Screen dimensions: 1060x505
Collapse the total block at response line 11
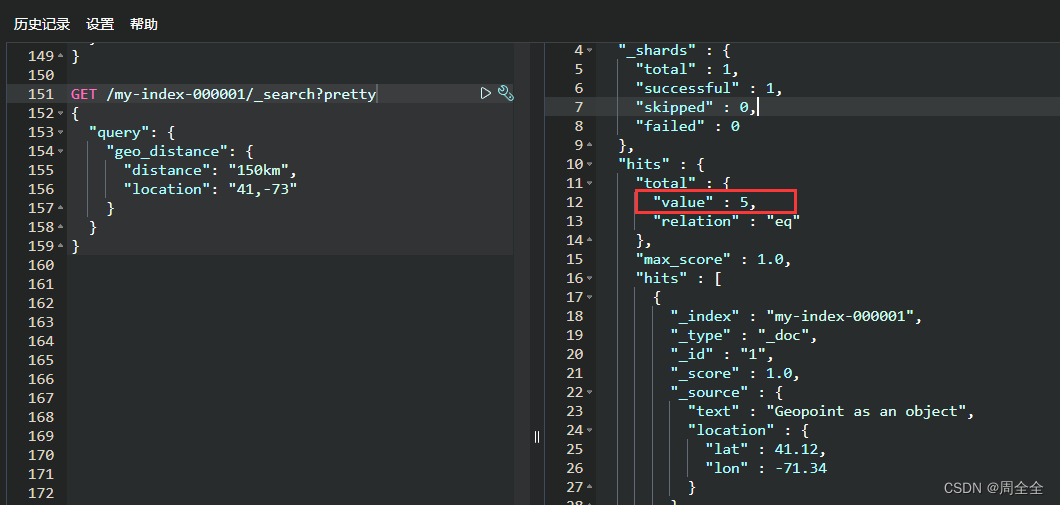click(x=589, y=183)
